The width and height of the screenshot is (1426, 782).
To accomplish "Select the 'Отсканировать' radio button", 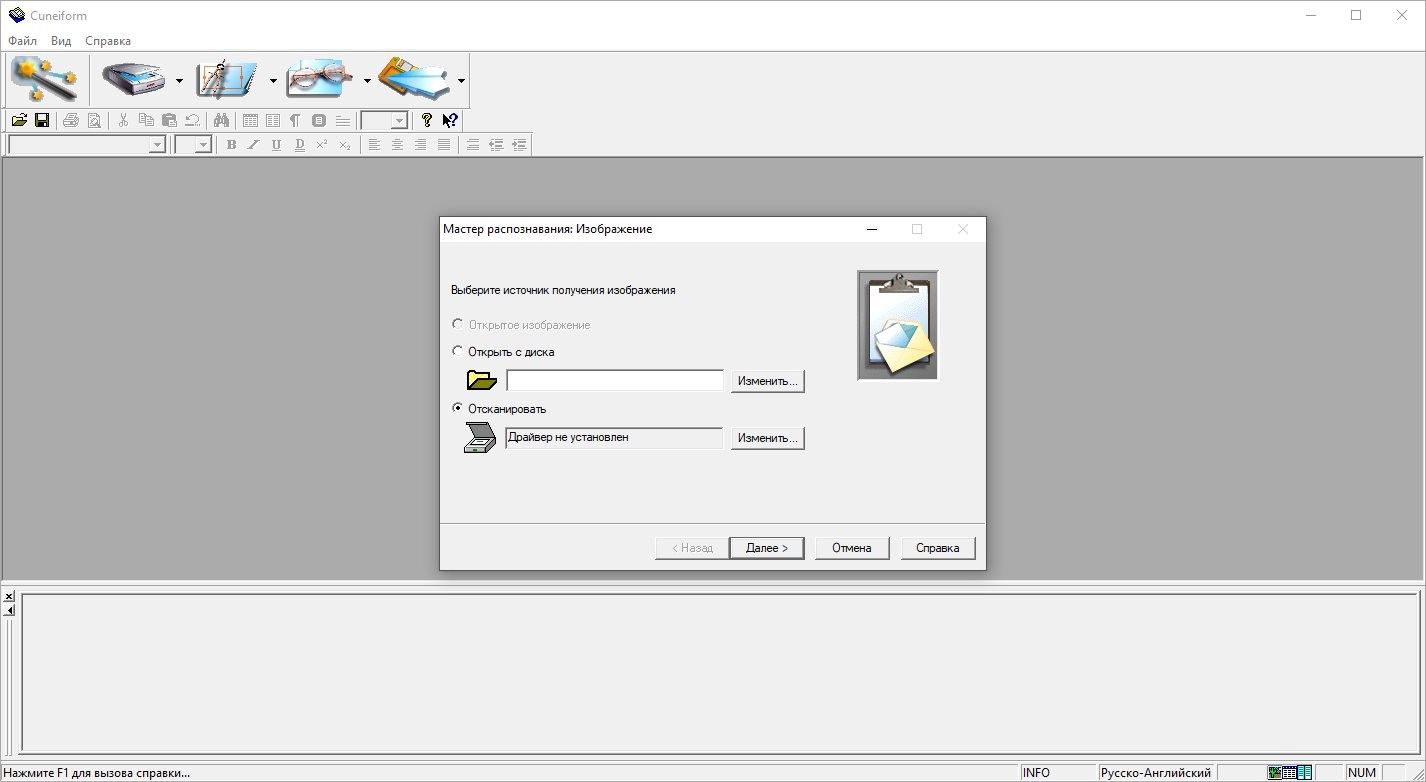I will (458, 408).
